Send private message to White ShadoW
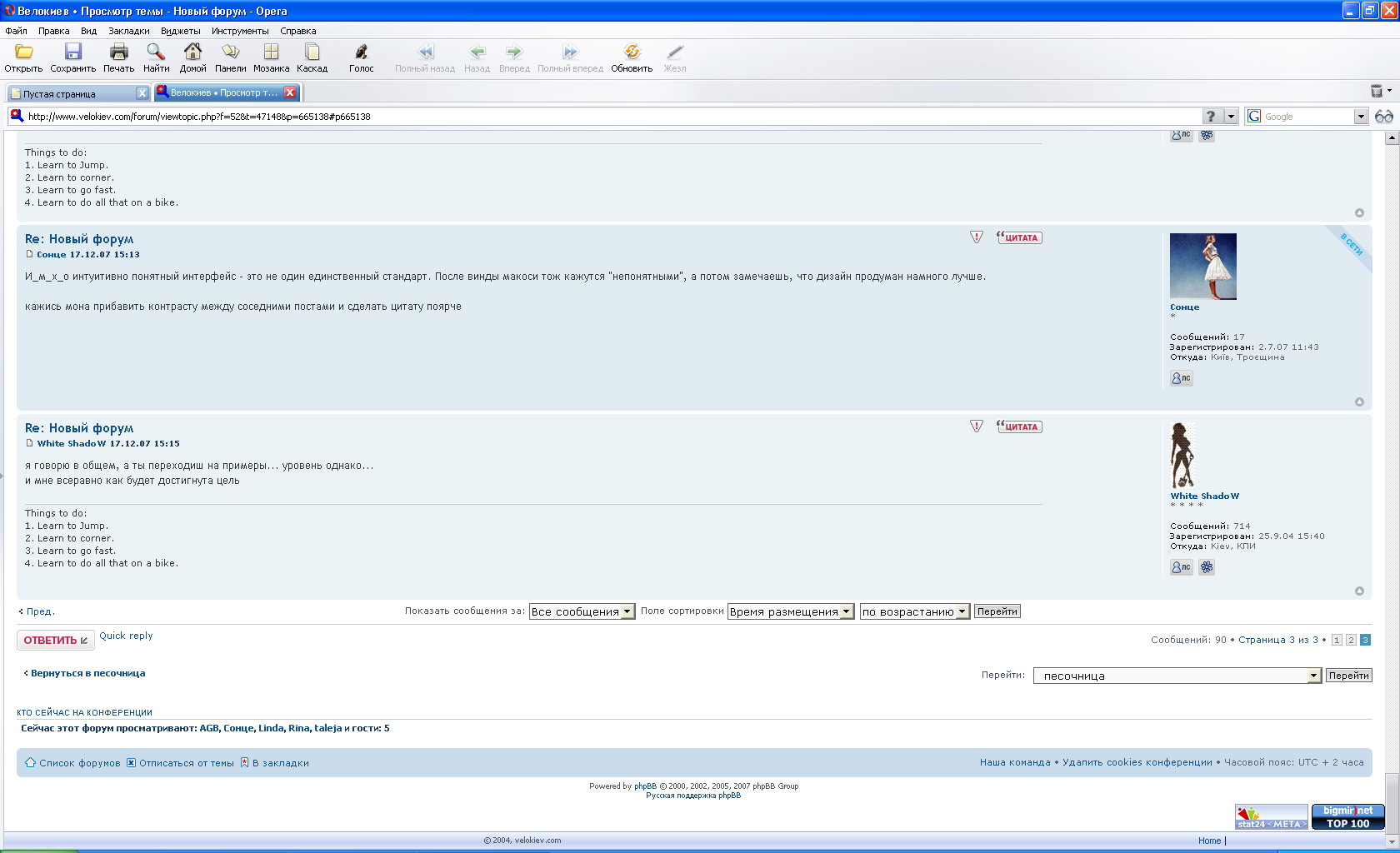Image resolution: width=1400 pixels, height=853 pixels. click(x=1181, y=567)
